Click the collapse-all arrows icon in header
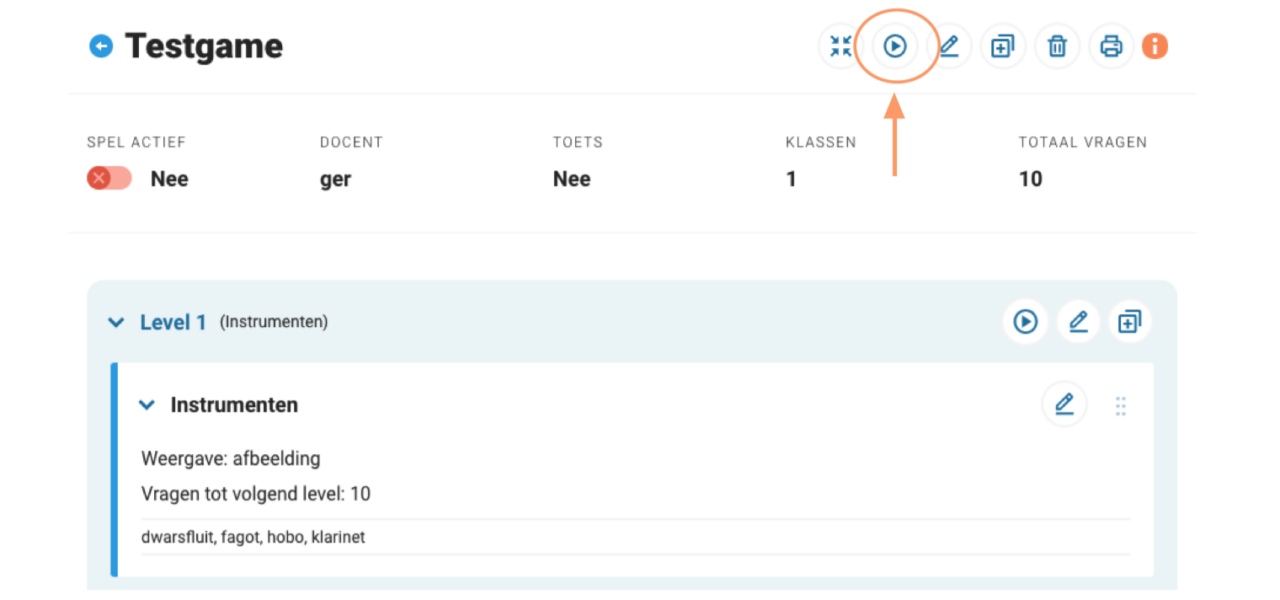 click(x=841, y=46)
